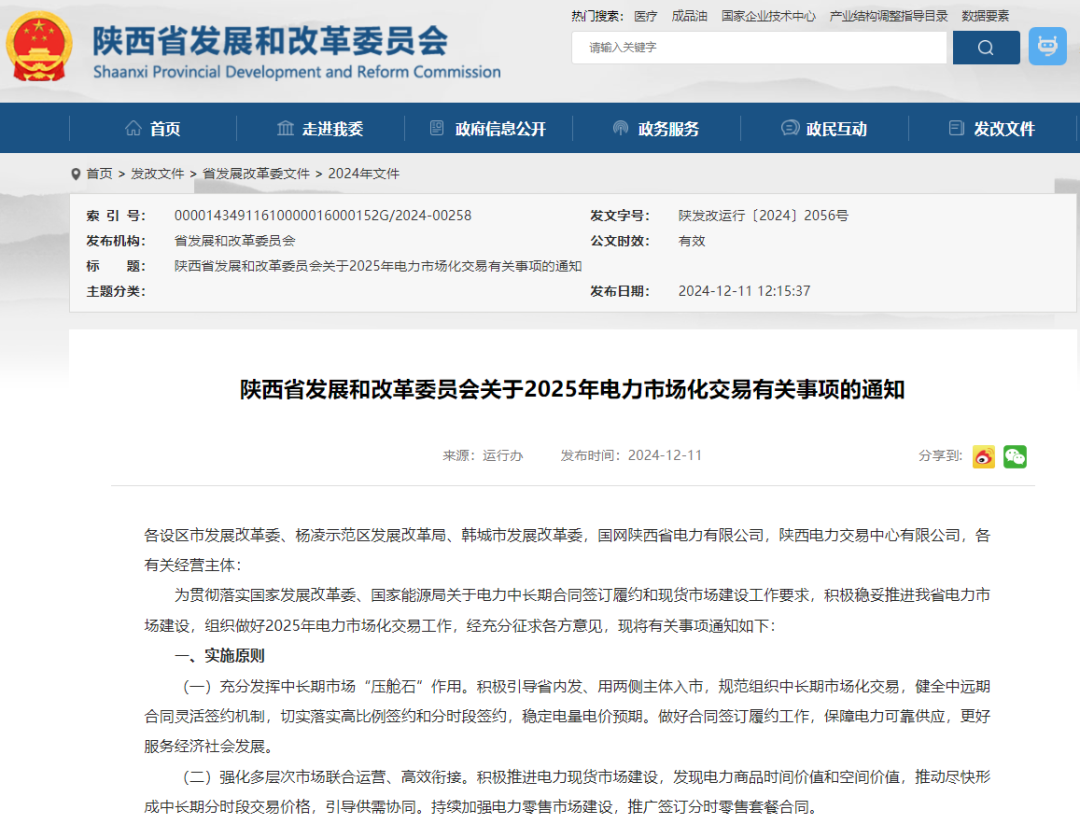This screenshot has width=1080, height=824.
Task: Share article to WeChat
Action: [1015, 456]
